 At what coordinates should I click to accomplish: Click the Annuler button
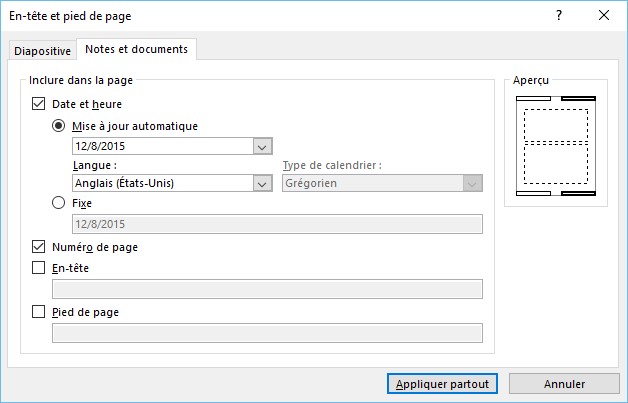tap(564, 384)
